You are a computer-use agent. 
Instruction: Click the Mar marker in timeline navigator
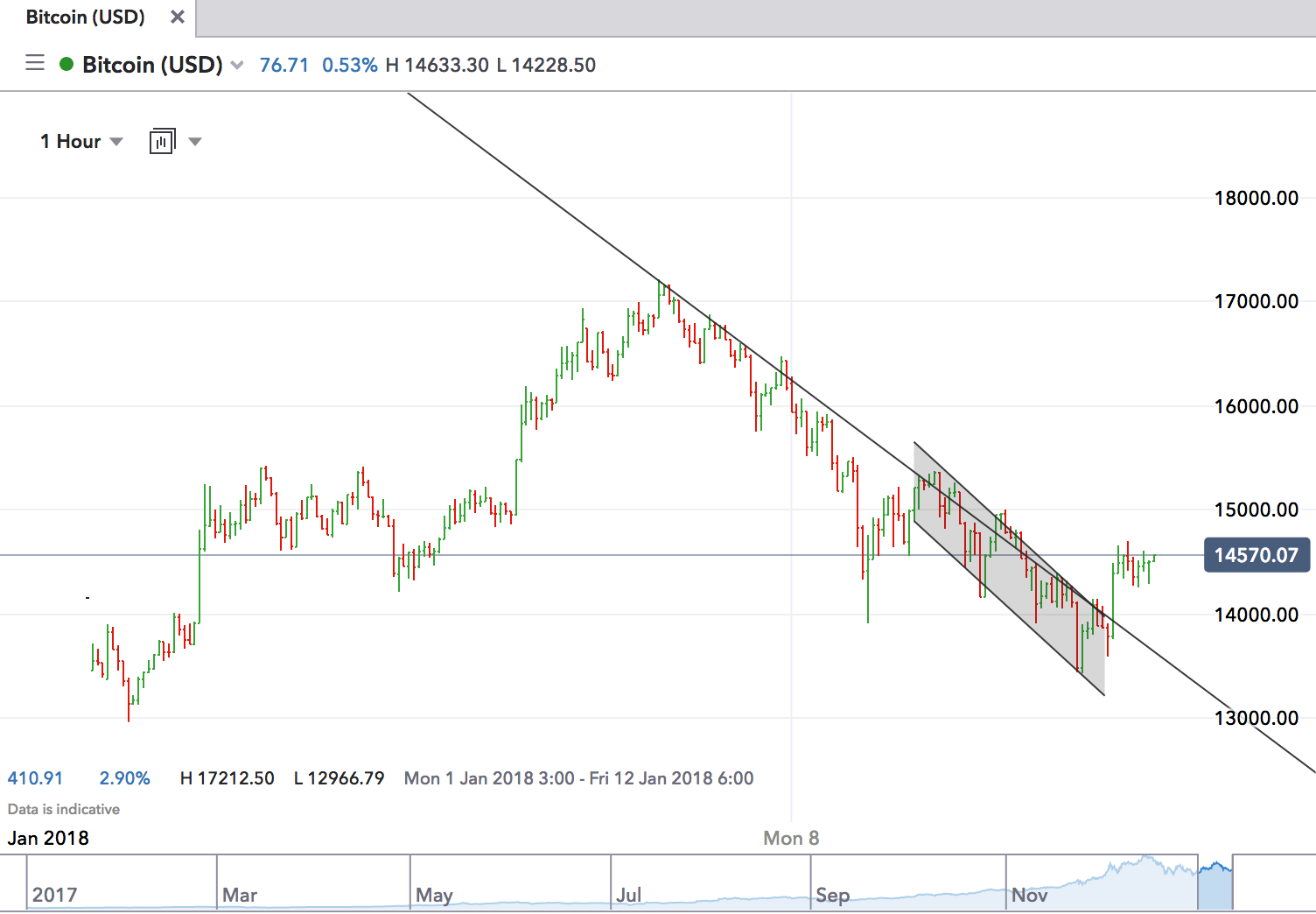click(x=240, y=895)
